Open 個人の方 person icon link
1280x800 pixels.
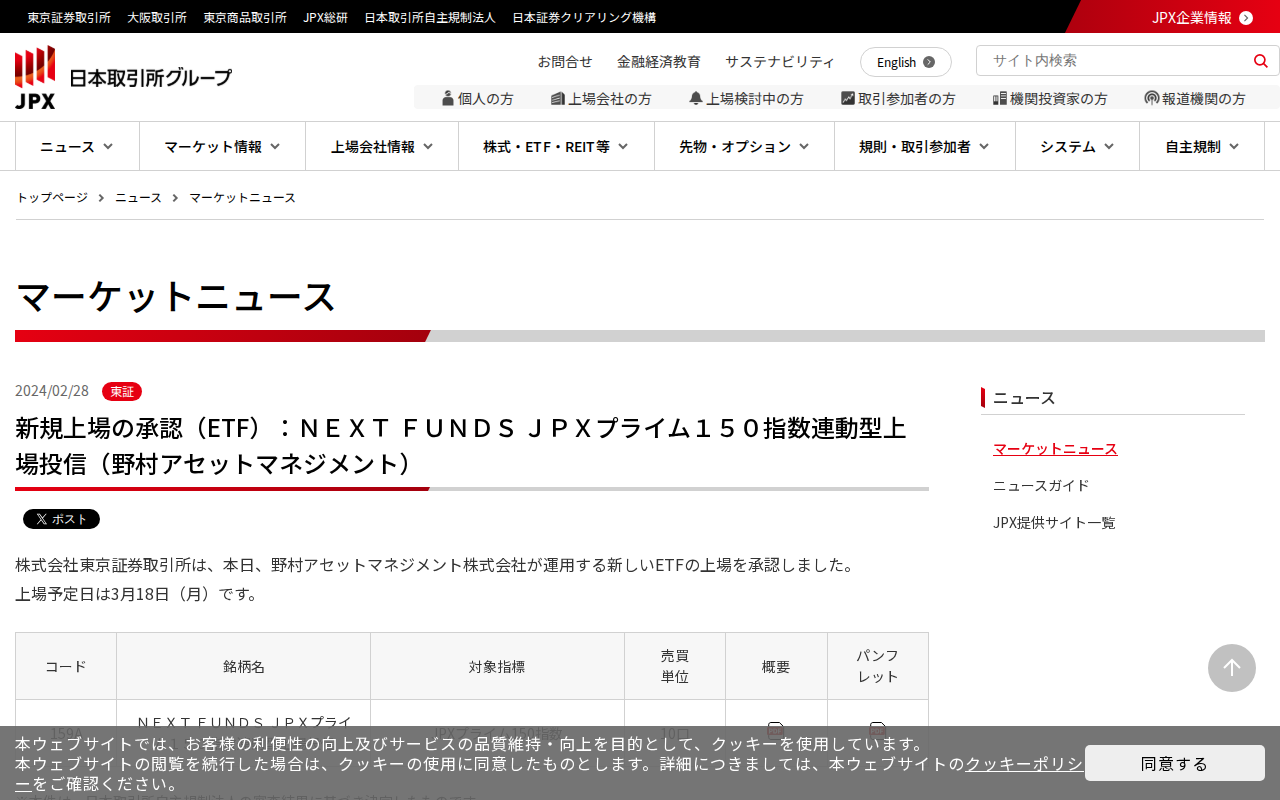[477, 98]
